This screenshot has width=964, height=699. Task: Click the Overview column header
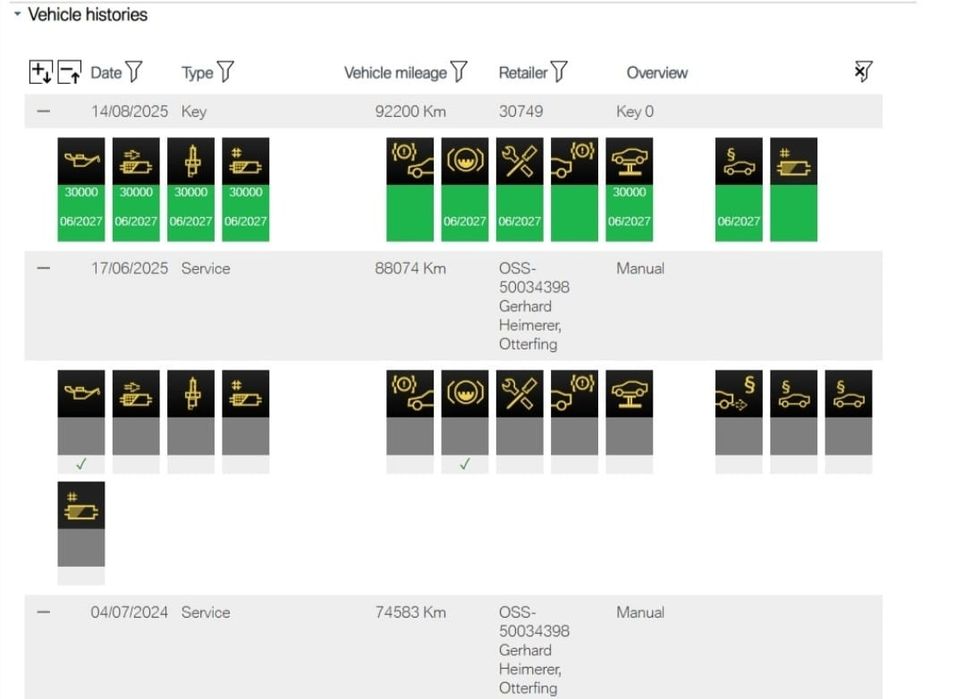tap(657, 73)
